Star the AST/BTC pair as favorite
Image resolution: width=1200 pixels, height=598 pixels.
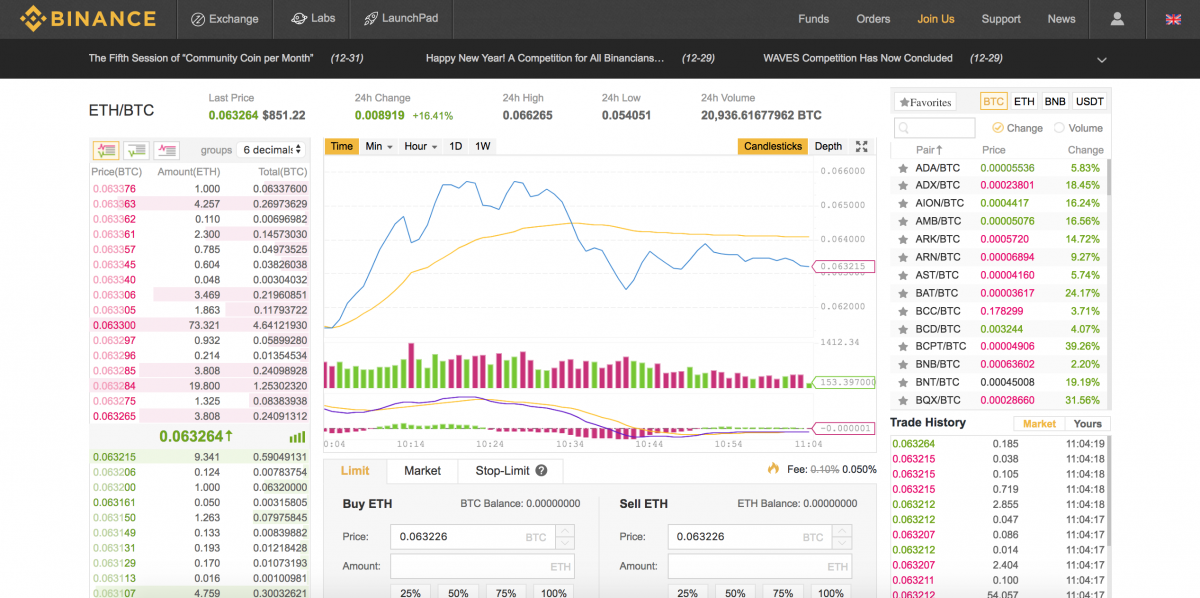[x=903, y=275]
